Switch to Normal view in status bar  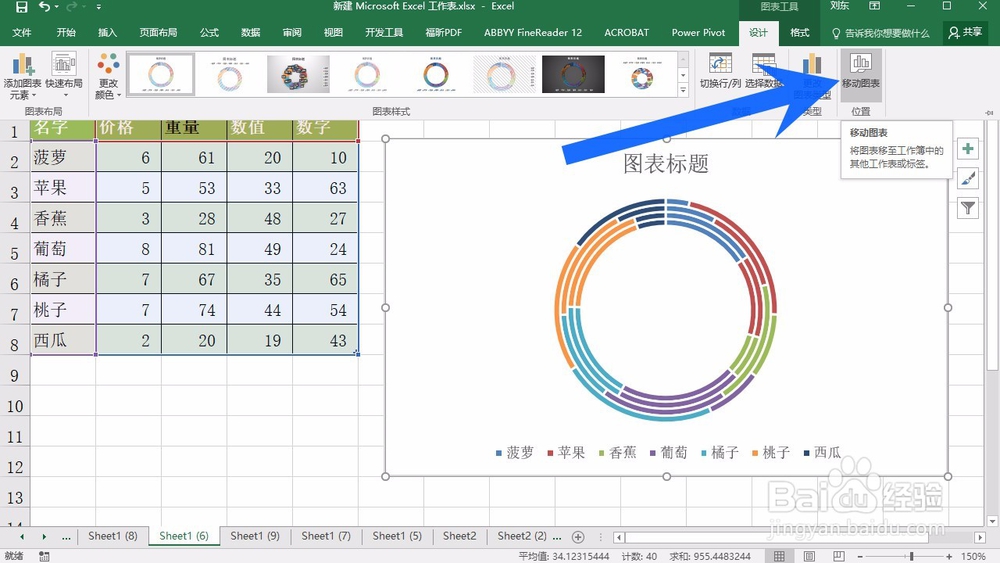779,557
